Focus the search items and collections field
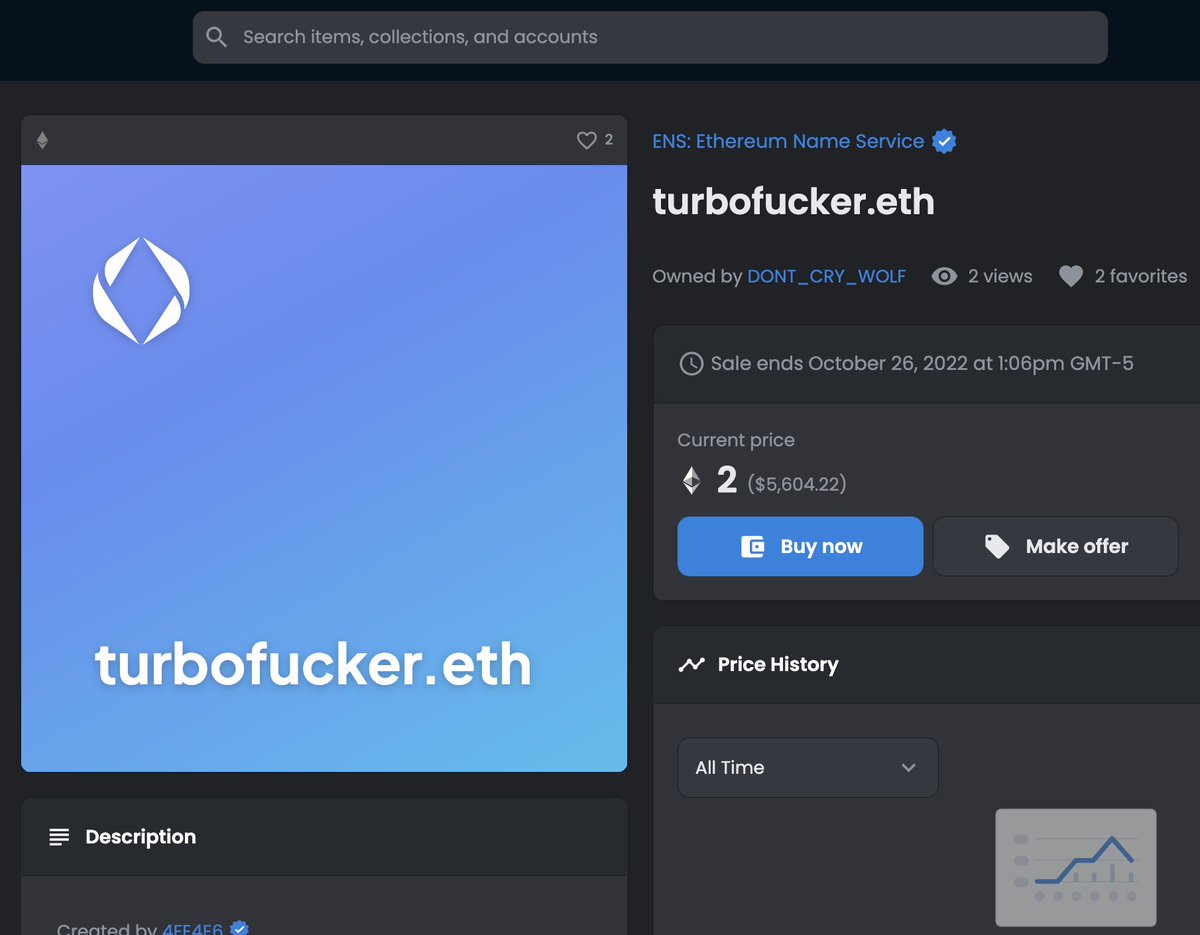 coord(650,37)
